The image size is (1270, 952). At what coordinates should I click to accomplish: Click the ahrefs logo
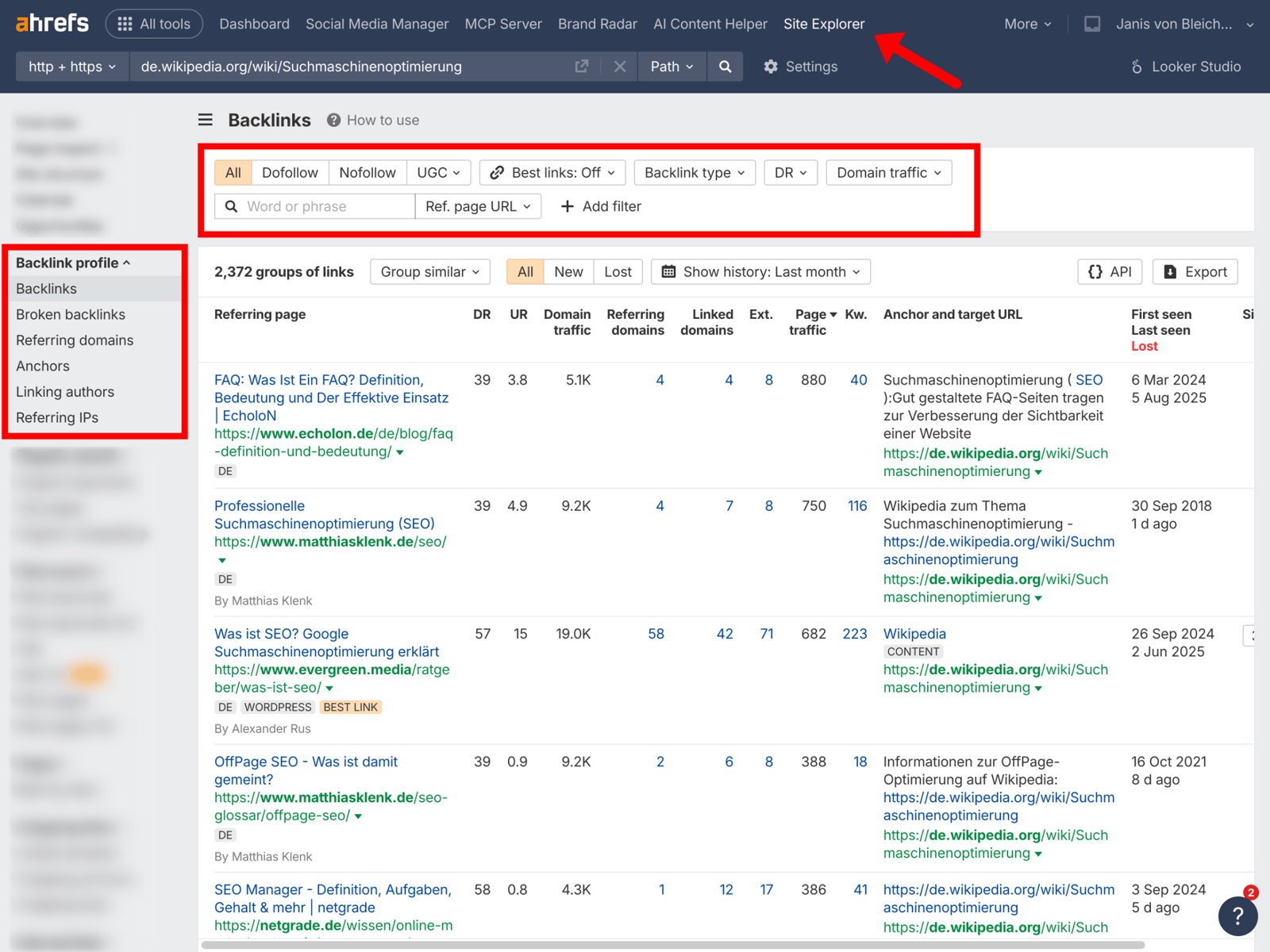pos(51,23)
